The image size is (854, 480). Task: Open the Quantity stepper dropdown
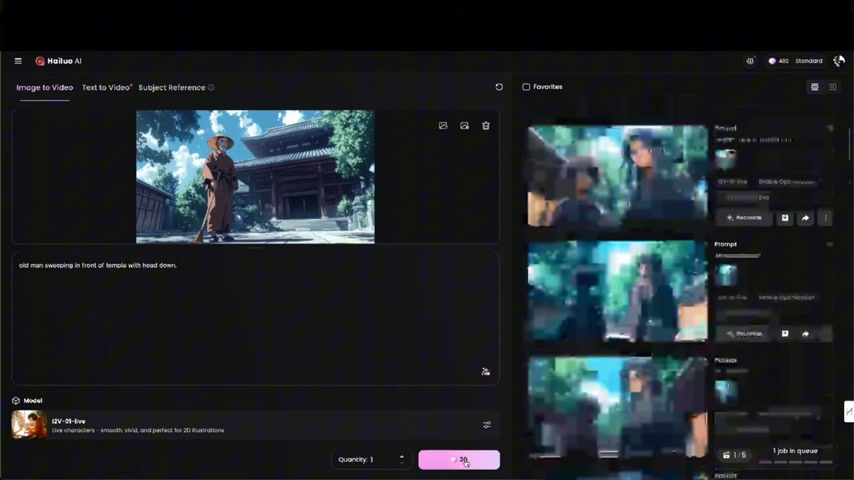coord(402,460)
